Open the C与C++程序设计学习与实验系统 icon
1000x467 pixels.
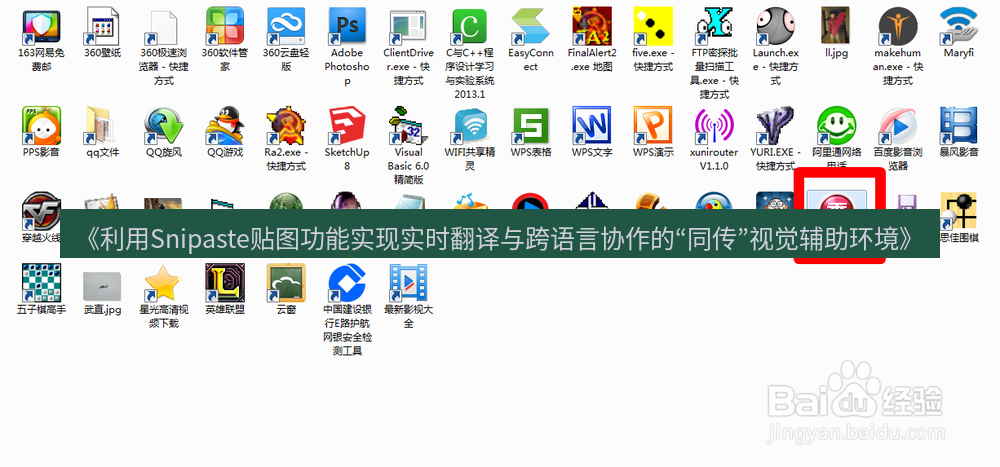470,27
